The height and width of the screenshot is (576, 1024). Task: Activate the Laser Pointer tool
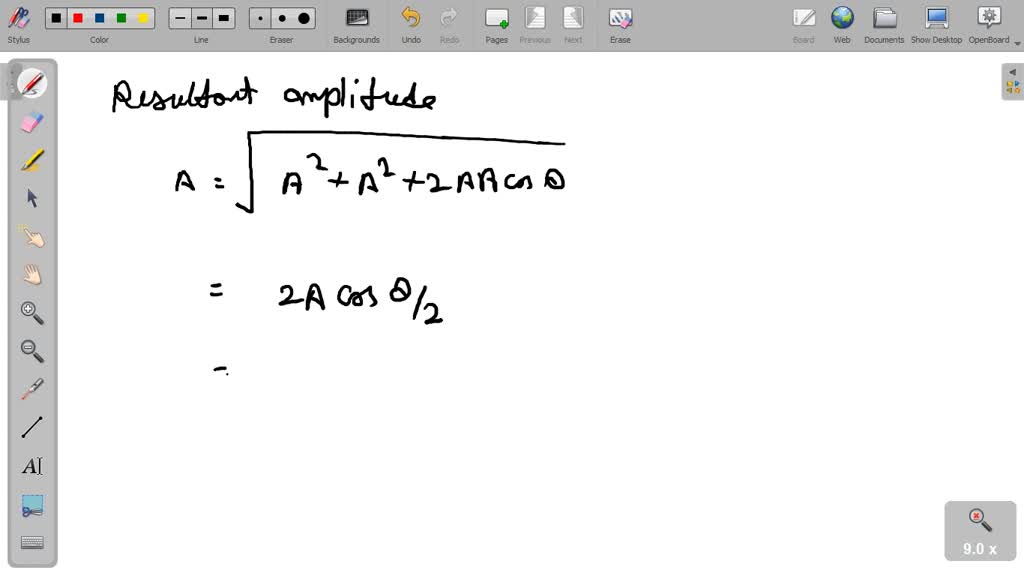30,389
